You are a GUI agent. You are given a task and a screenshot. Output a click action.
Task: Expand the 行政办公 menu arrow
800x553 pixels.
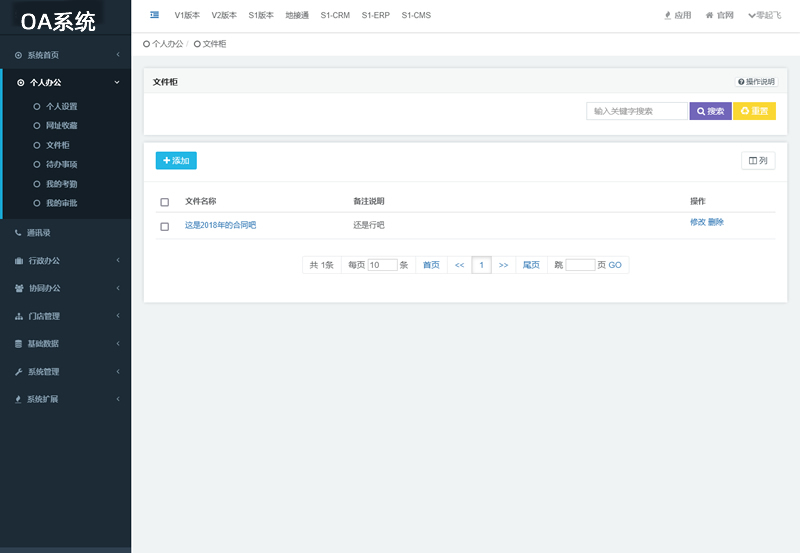[118, 260]
